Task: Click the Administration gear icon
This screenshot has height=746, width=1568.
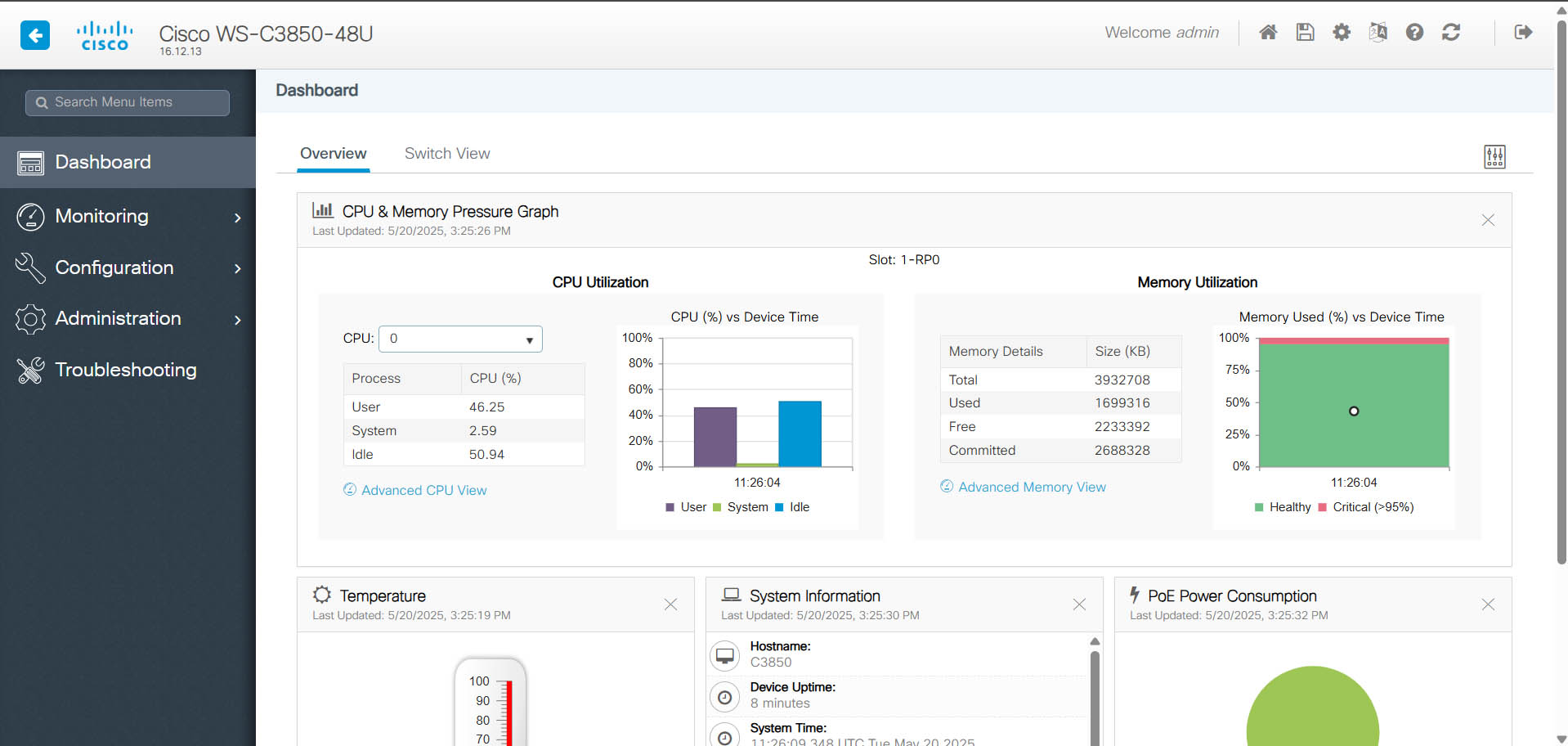Action: click(31, 319)
